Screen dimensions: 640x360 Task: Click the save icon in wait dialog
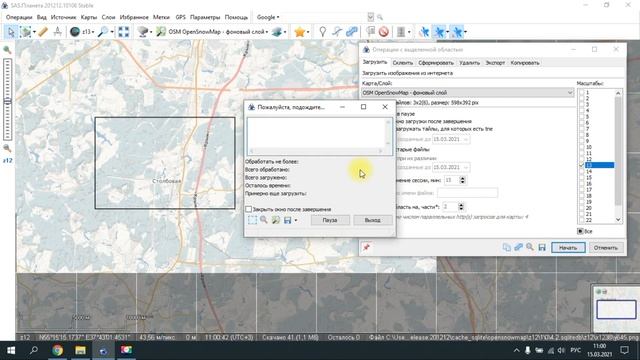(x=287, y=220)
